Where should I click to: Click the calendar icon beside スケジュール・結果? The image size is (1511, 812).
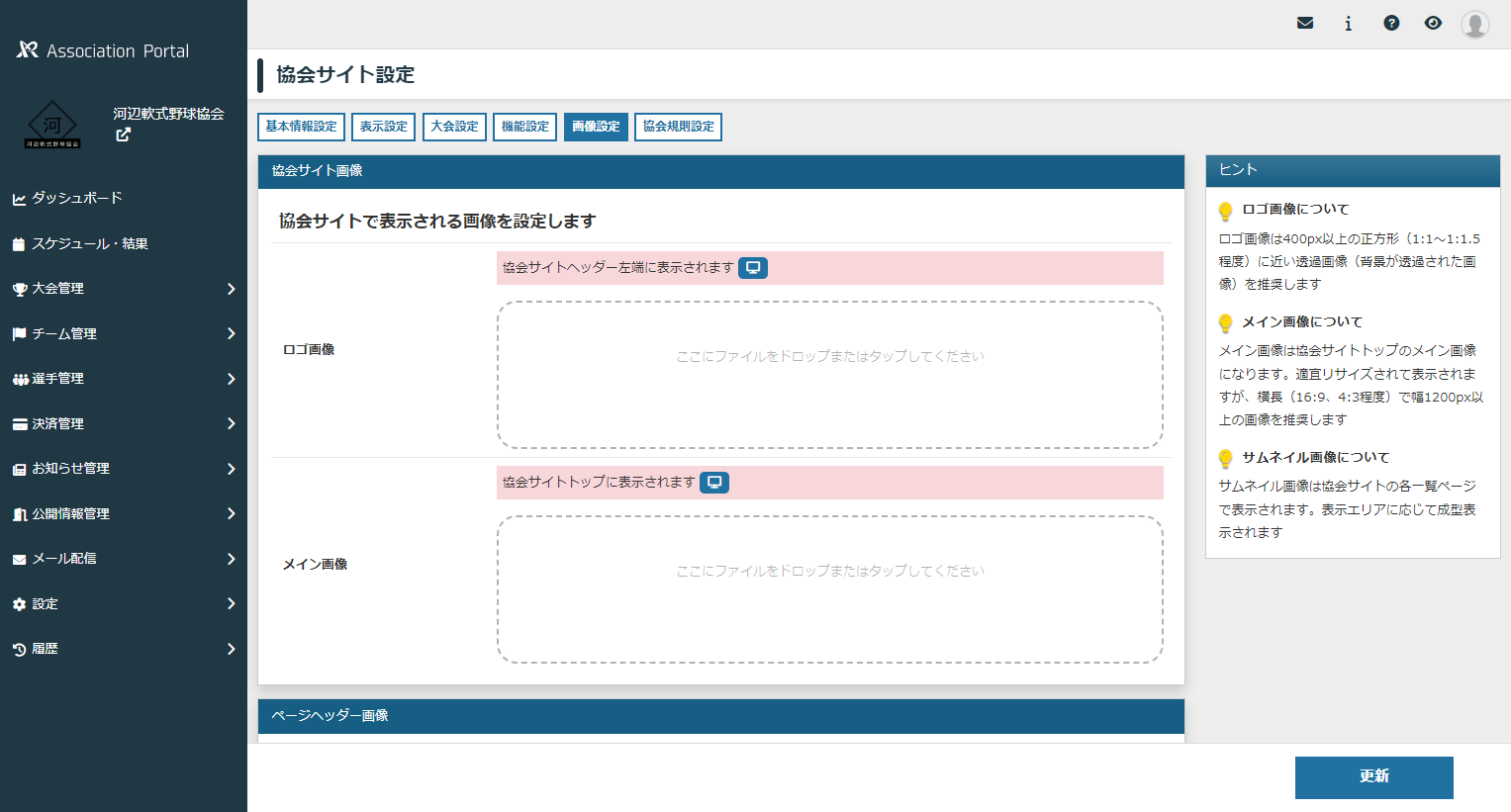pyautogui.click(x=21, y=243)
